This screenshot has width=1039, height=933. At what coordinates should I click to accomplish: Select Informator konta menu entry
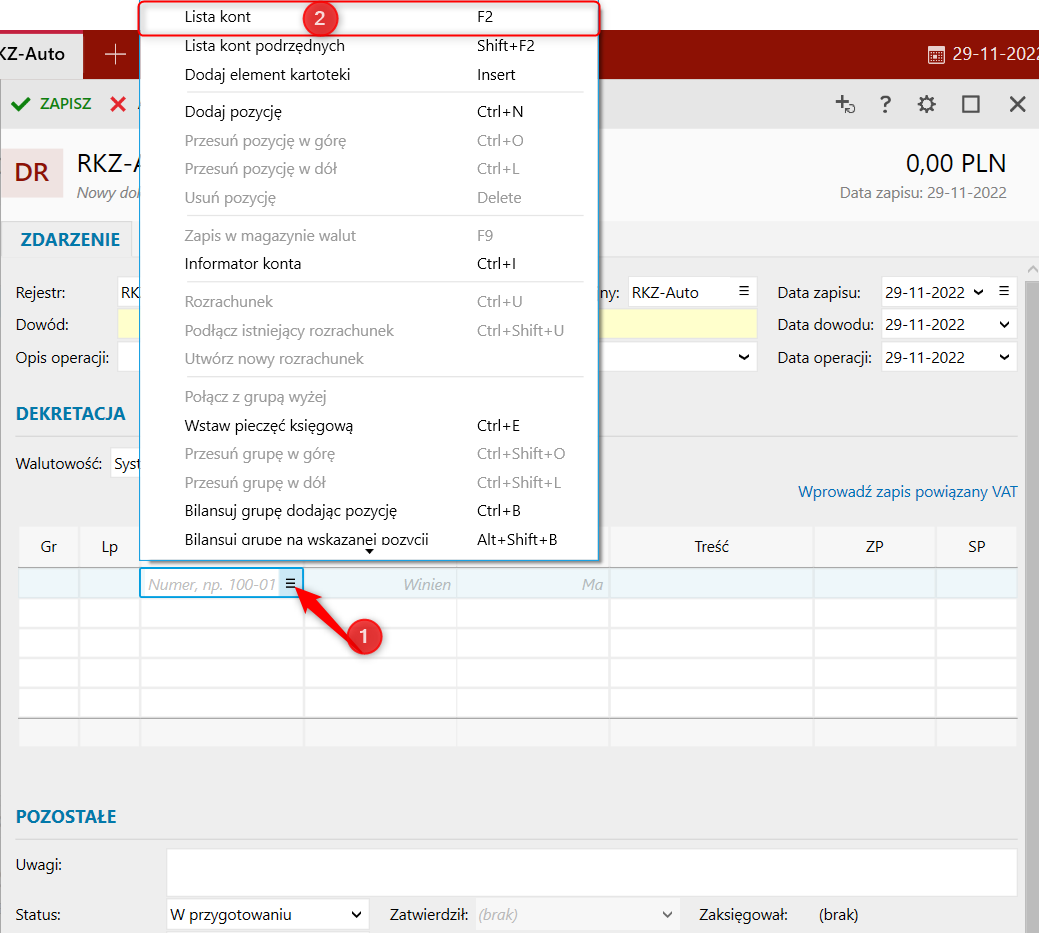pyautogui.click(x=368, y=264)
